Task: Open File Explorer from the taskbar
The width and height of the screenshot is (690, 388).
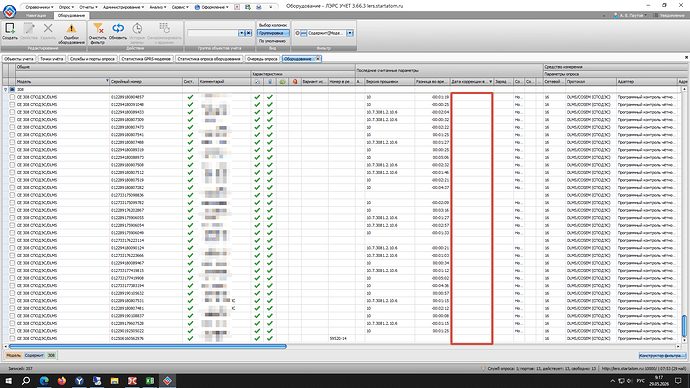Action: click(x=114, y=381)
